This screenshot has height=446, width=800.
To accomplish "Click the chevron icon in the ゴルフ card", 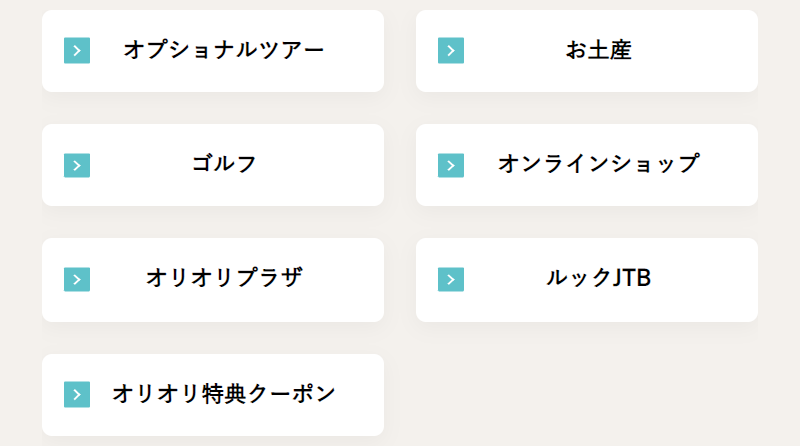I will click(x=77, y=165).
